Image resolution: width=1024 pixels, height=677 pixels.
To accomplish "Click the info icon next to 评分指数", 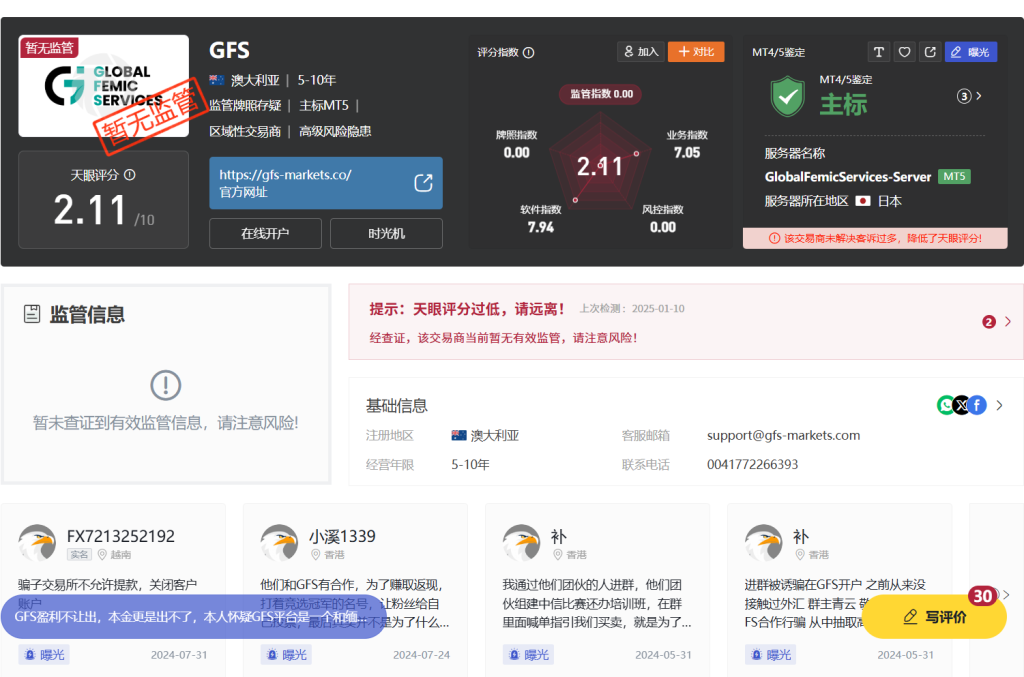I will point(529,52).
